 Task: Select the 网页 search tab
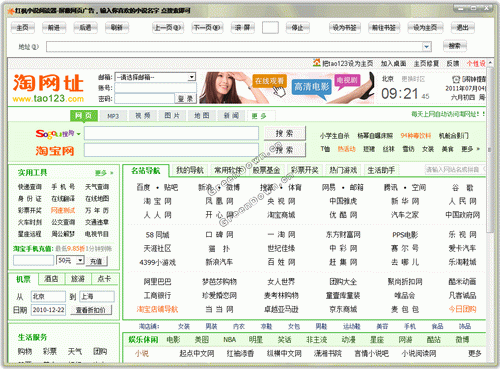coord(84,116)
